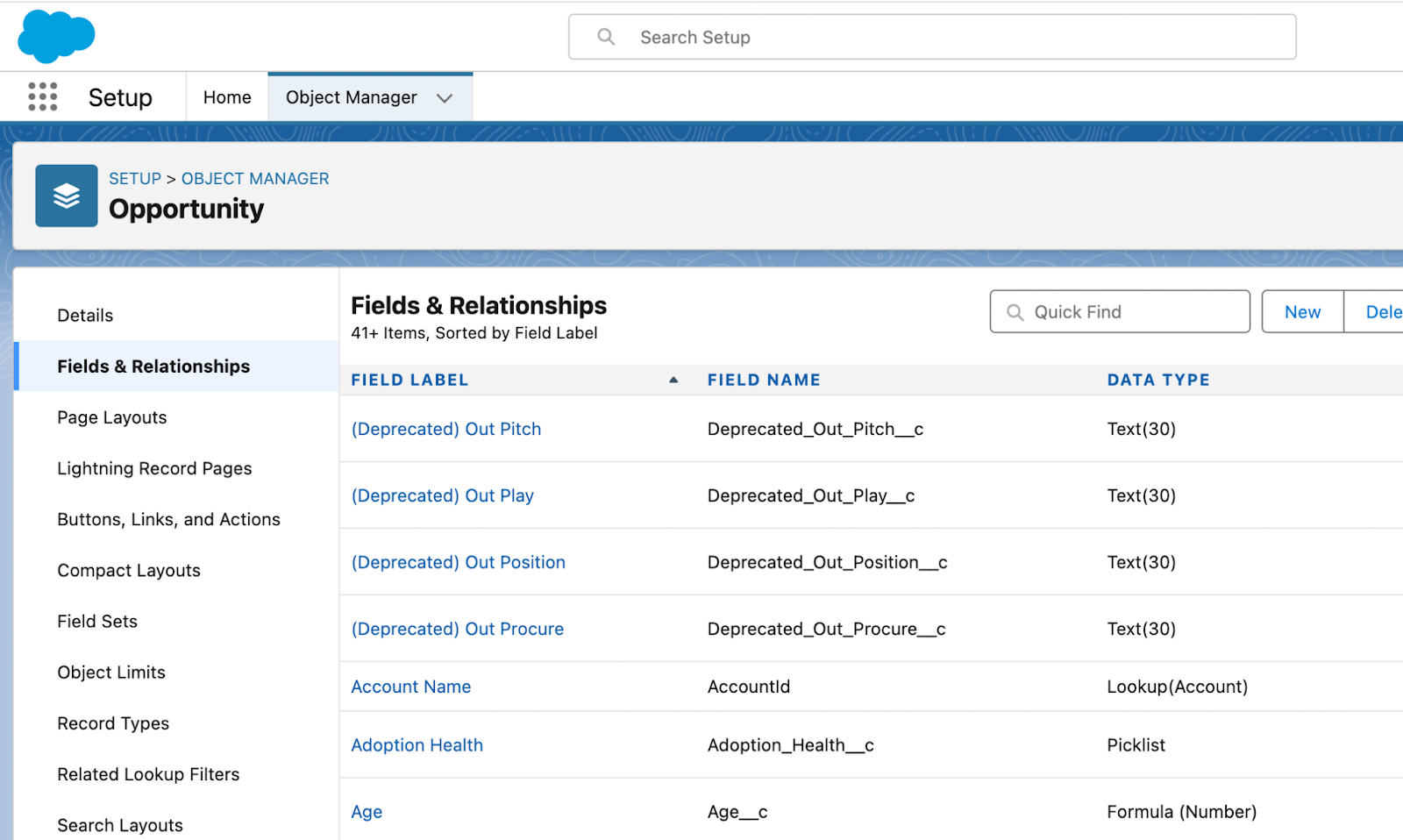Click the magnifier icon in Search Setup
1403x840 pixels.
click(606, 37)
